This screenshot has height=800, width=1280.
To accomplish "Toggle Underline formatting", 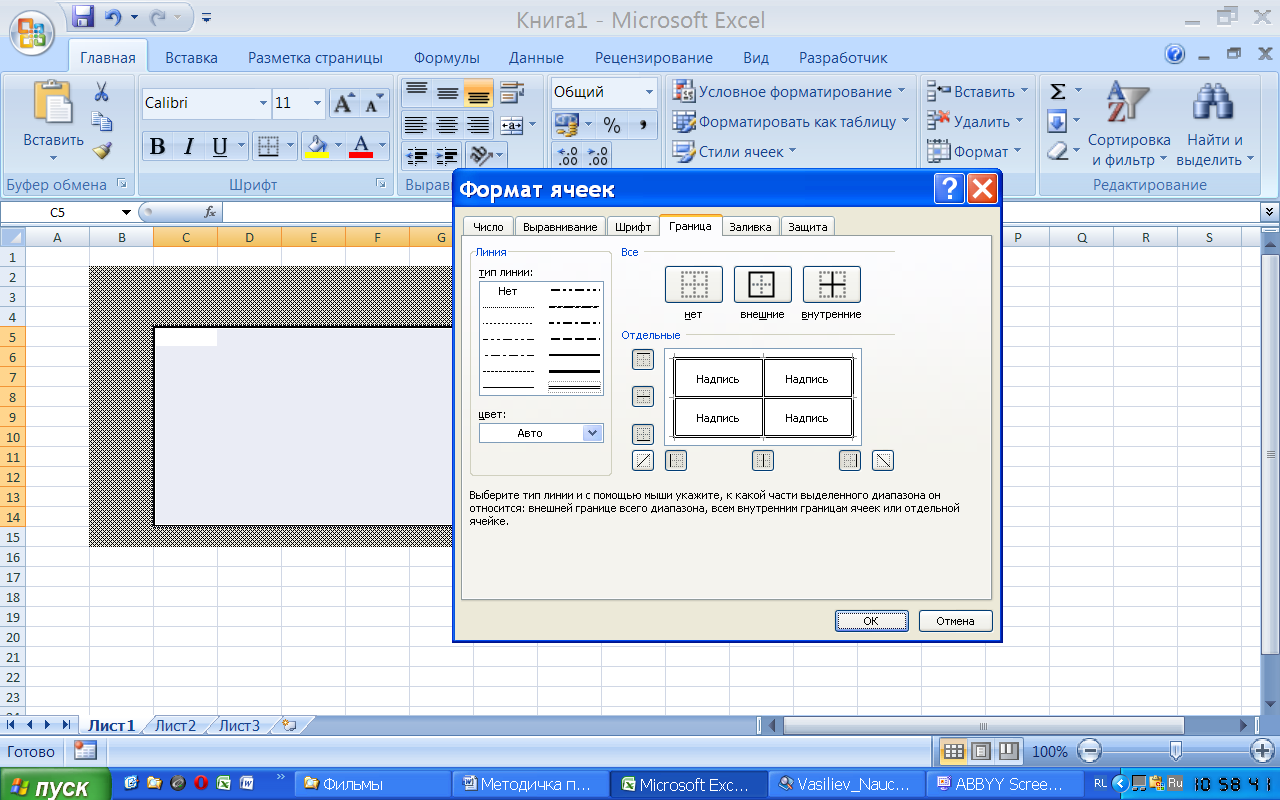I will pyautogui.click(x=218, y=147).
